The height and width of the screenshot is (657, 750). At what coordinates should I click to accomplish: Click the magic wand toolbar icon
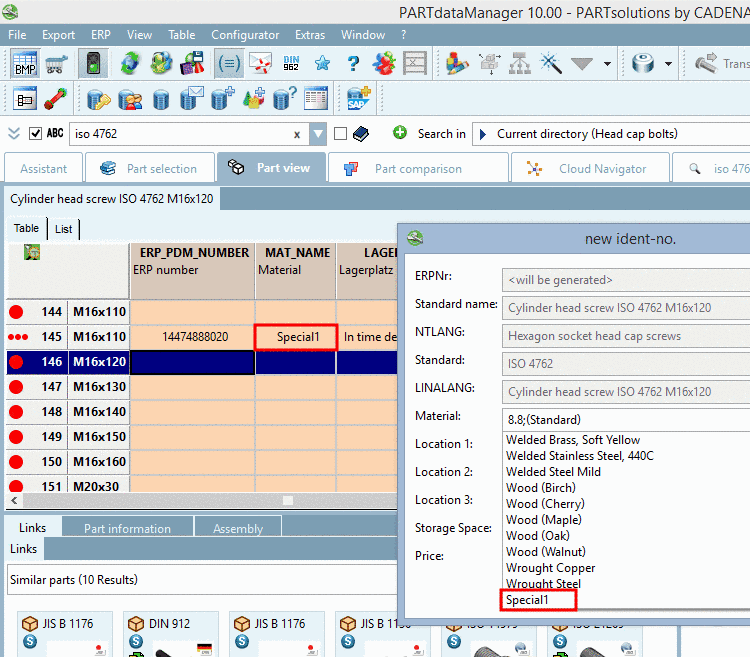(550, 64)
